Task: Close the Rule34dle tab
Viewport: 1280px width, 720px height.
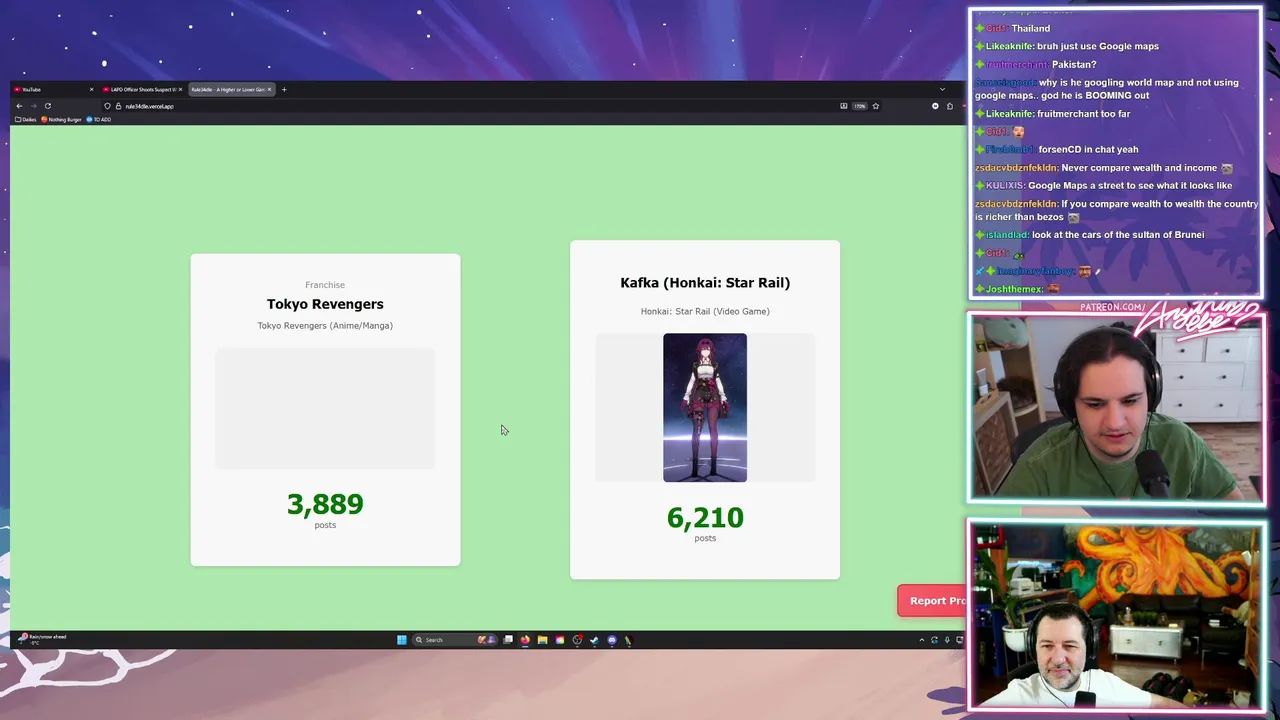Action: pyautogui.click(x=269, y=90)
